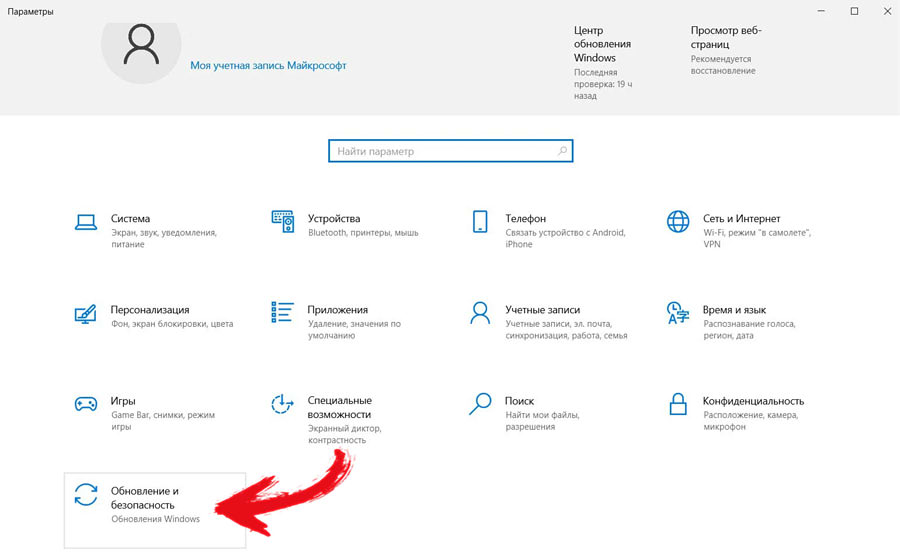Click 'Распознавание голоса, регион, дата' text
Screen dimensions: 900x560
[x=749, y=330]
